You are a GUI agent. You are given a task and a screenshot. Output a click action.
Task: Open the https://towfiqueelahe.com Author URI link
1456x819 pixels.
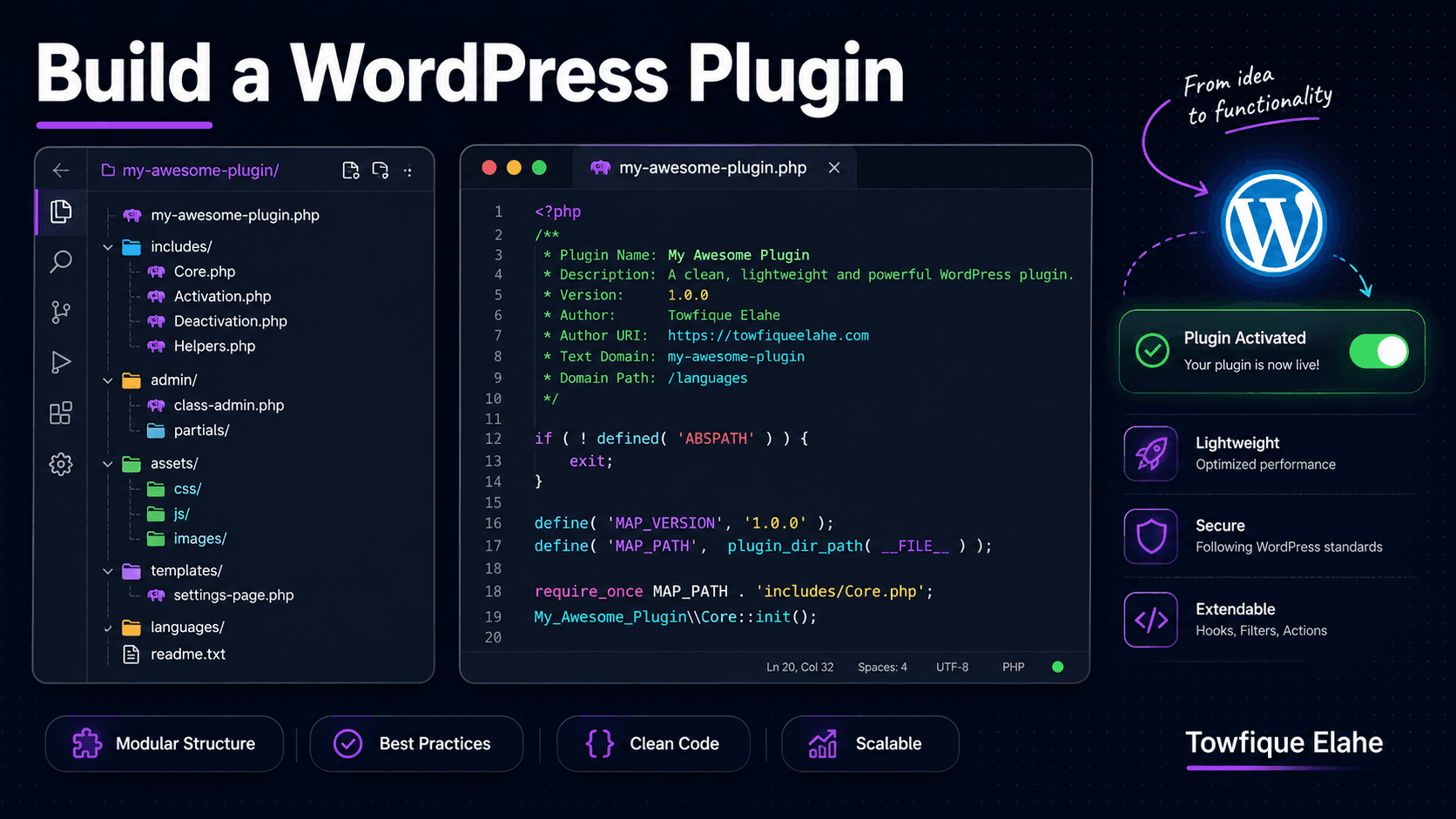[x=768, y=335]
